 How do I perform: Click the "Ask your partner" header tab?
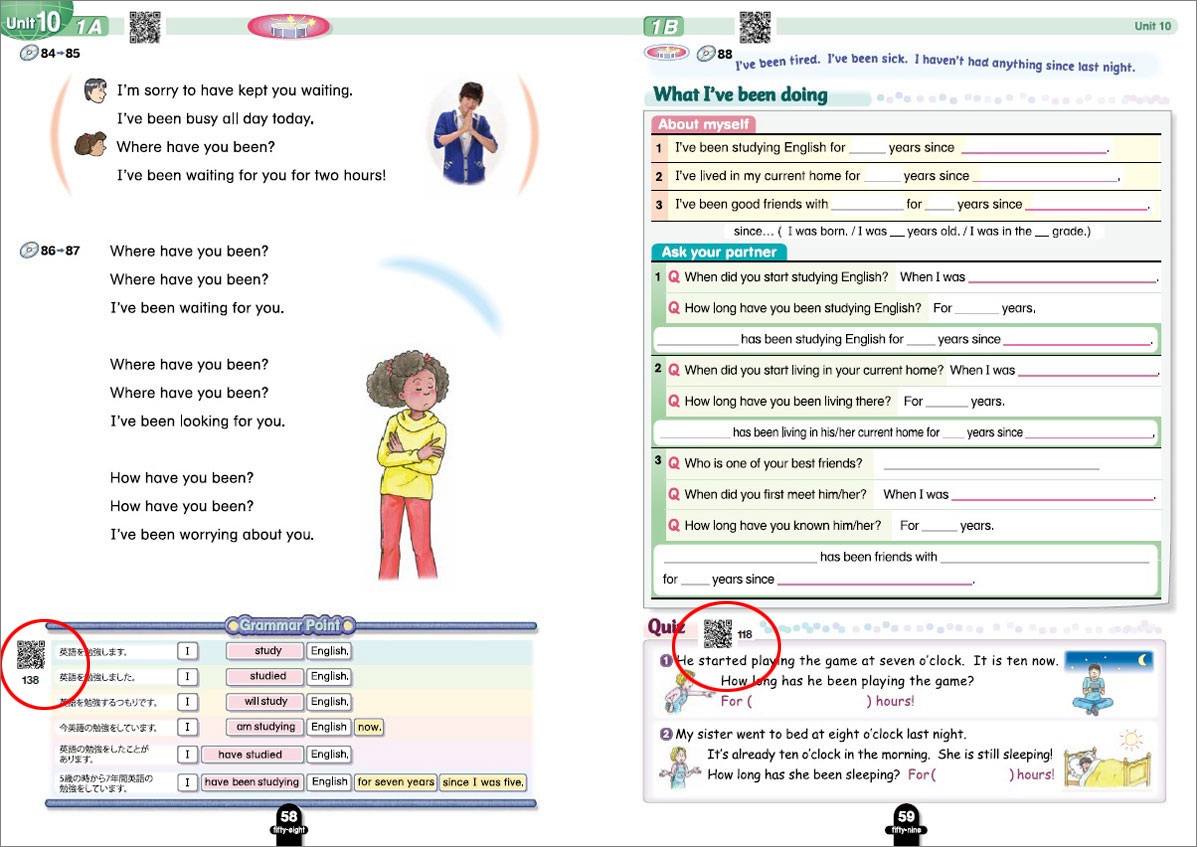point(718,252)
